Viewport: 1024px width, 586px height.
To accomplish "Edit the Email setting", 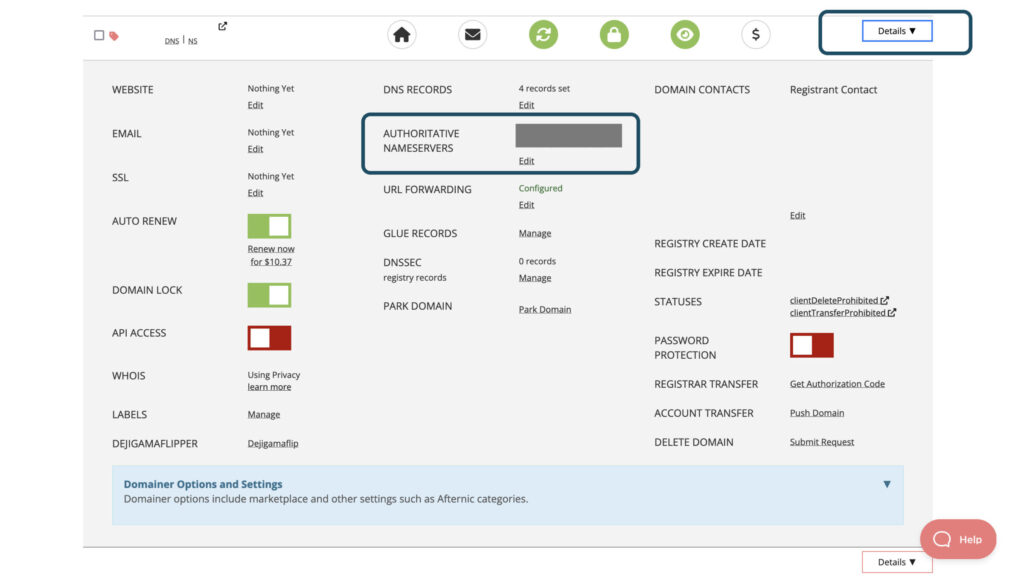I will 255,149.
